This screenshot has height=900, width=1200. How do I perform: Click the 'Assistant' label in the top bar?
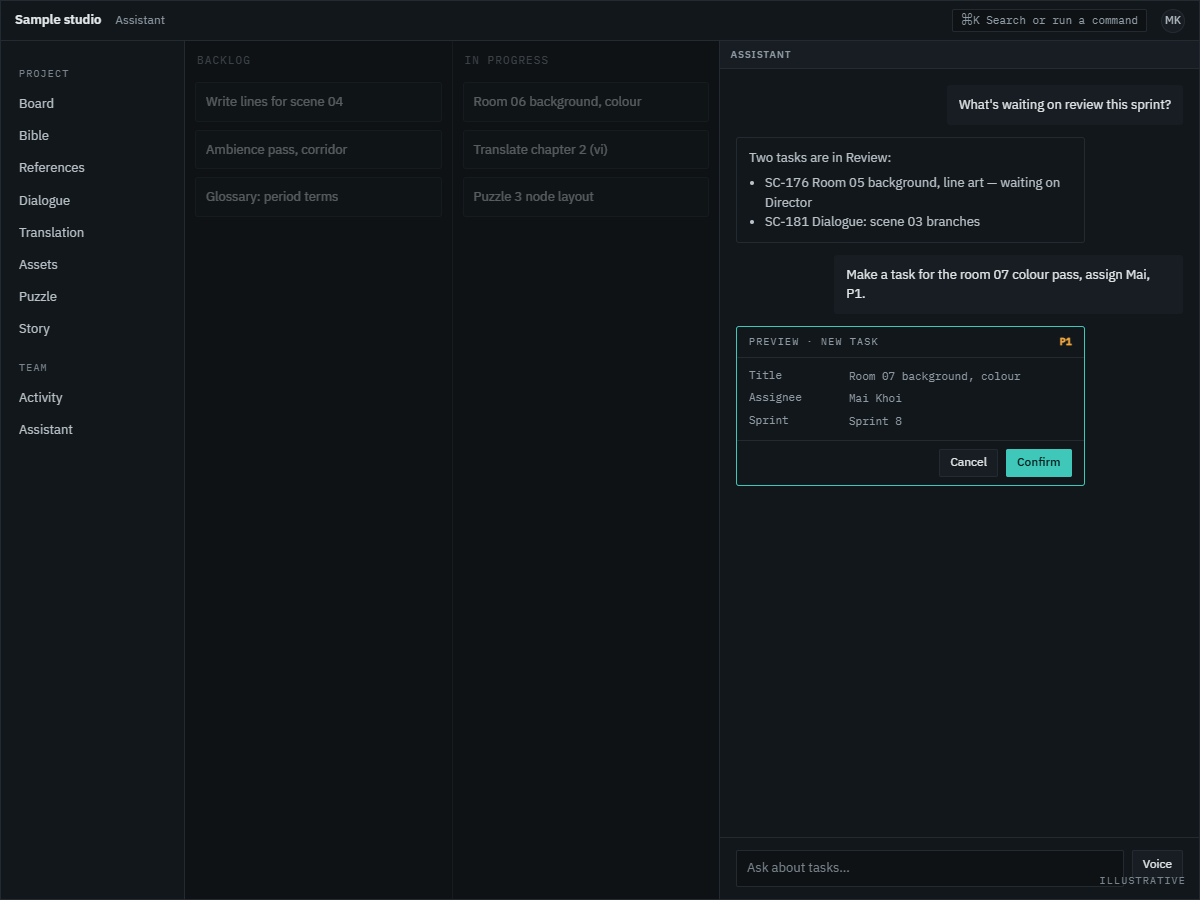(x=140, y=20)
